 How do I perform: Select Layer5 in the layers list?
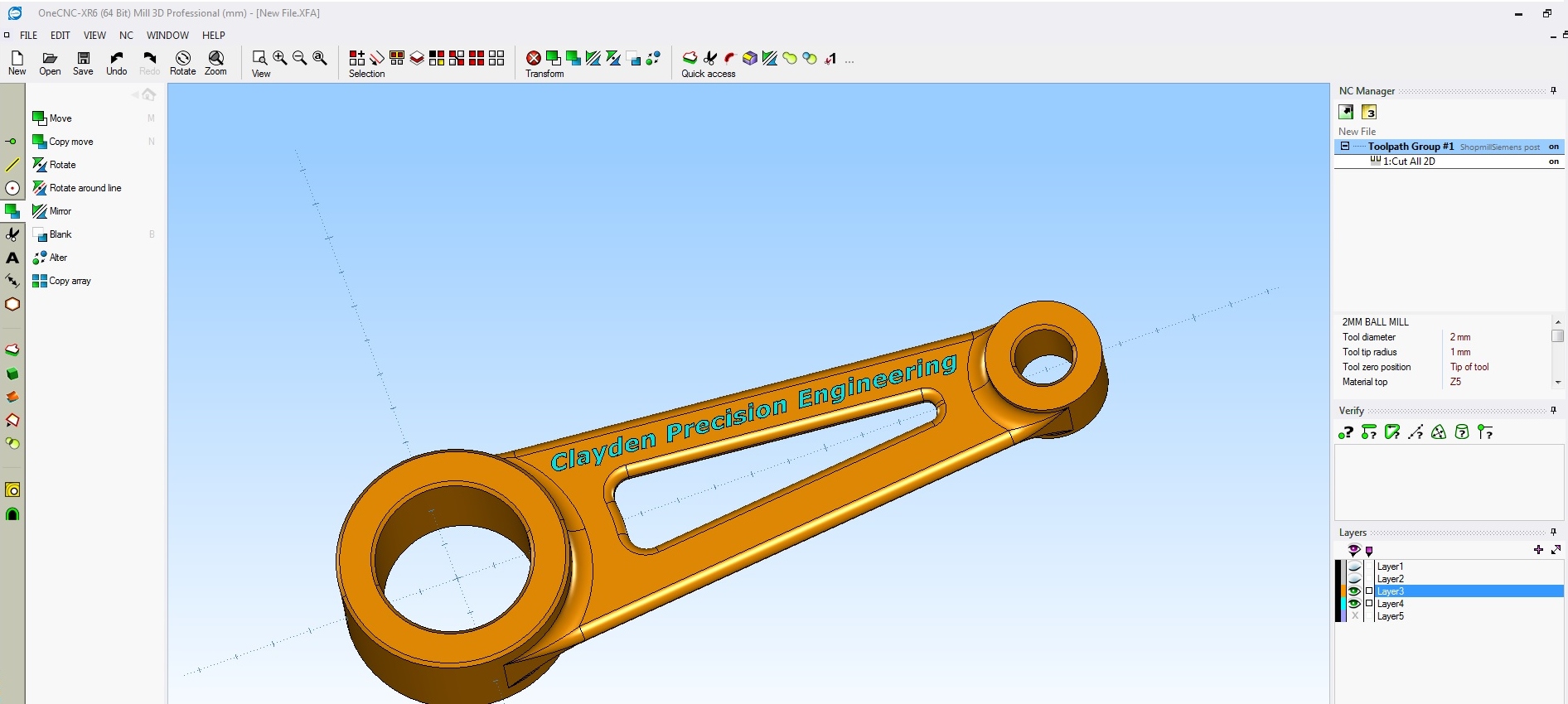point(1390,616)
